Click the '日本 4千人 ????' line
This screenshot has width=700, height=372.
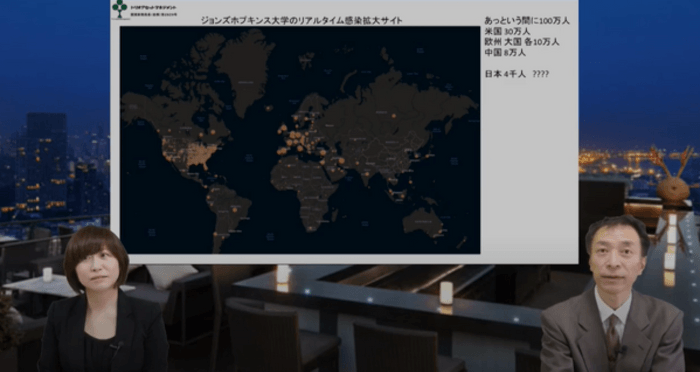[517, 74]
